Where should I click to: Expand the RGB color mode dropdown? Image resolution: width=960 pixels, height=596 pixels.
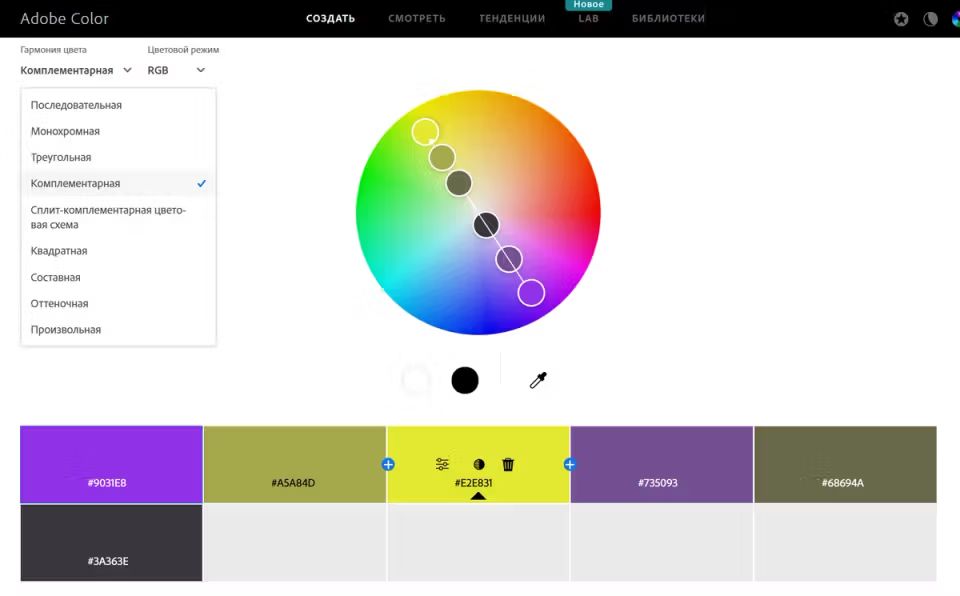coord(176,70)
